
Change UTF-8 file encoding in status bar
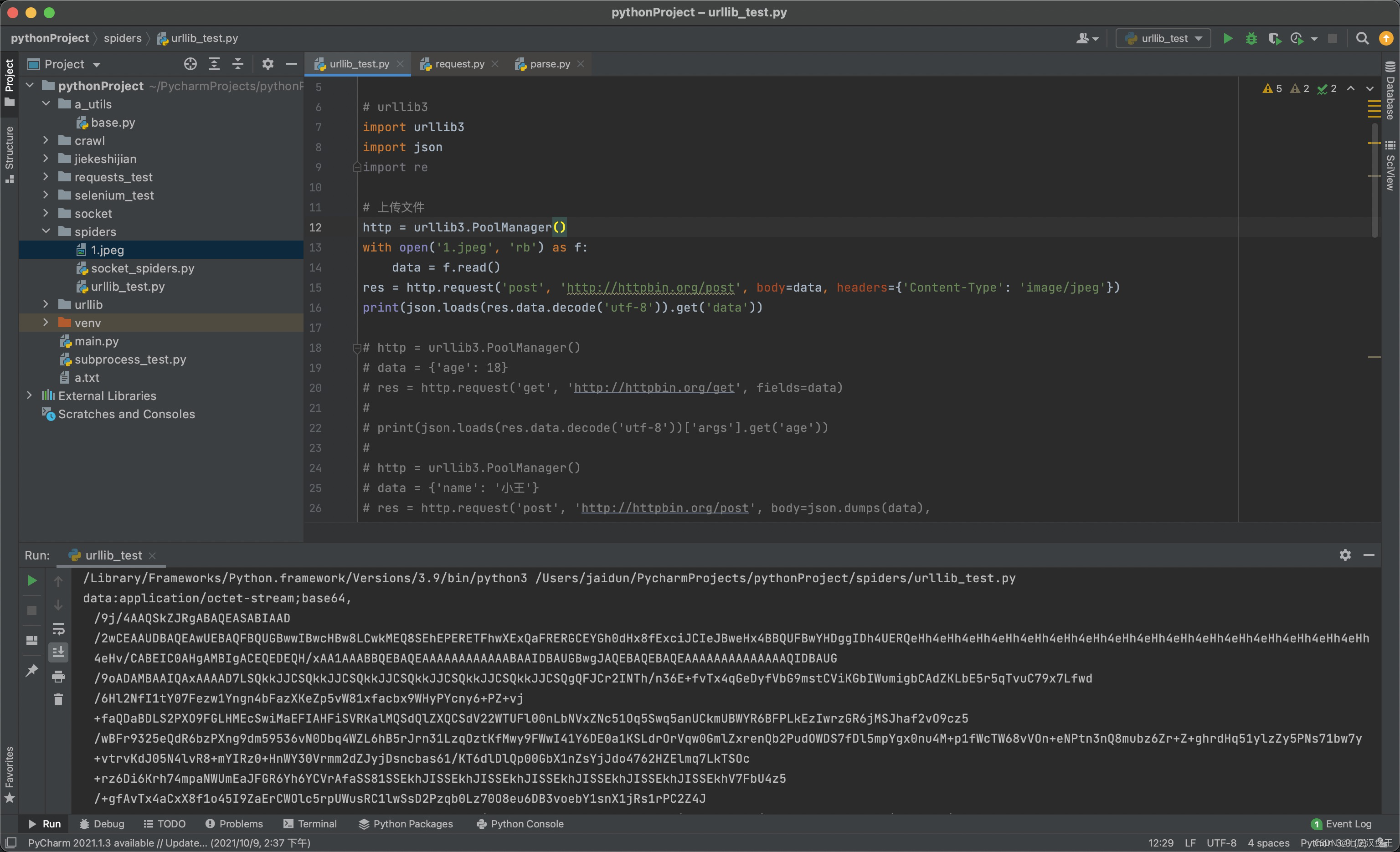[1221, 842]
